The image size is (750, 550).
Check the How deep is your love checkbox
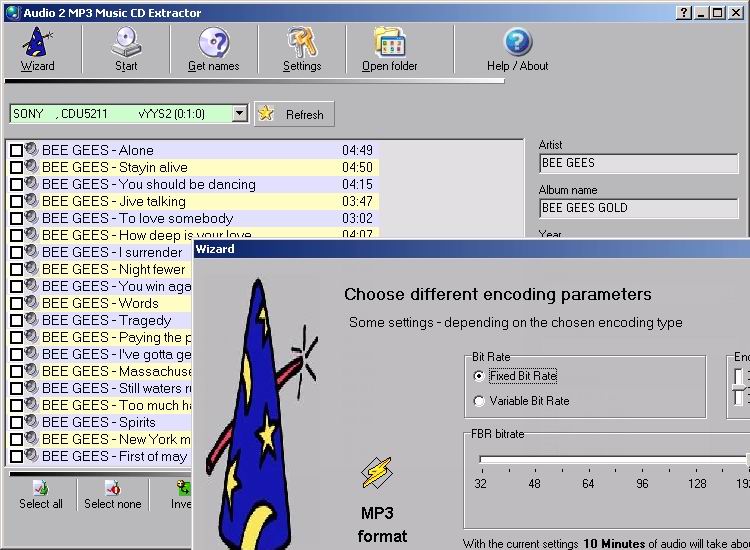[16, 235]
